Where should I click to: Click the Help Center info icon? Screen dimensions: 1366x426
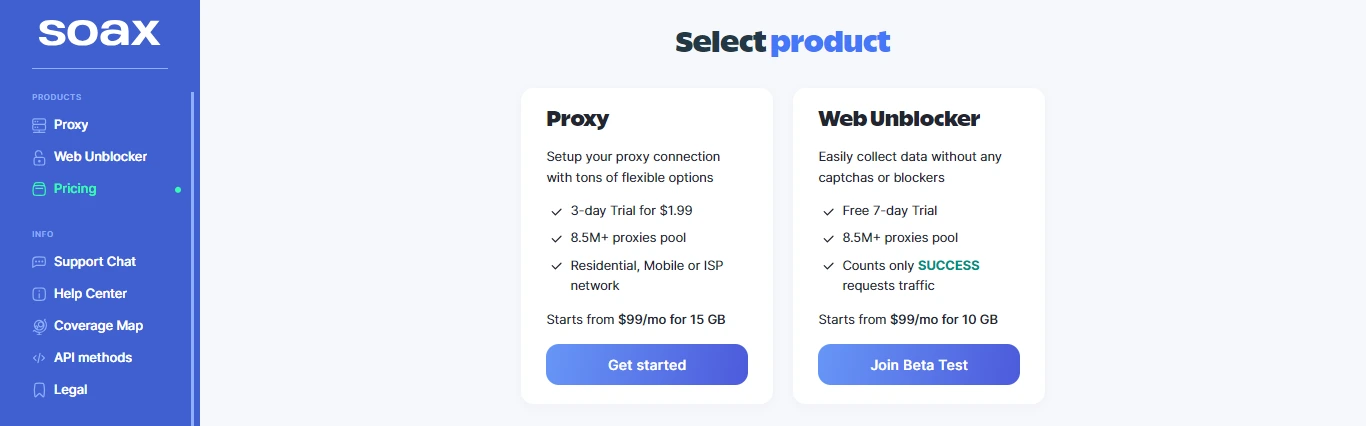click(x=39, y=294)
